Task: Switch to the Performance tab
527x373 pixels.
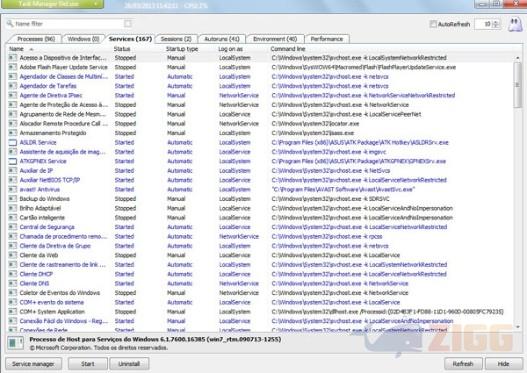Action: click(327, 39)
